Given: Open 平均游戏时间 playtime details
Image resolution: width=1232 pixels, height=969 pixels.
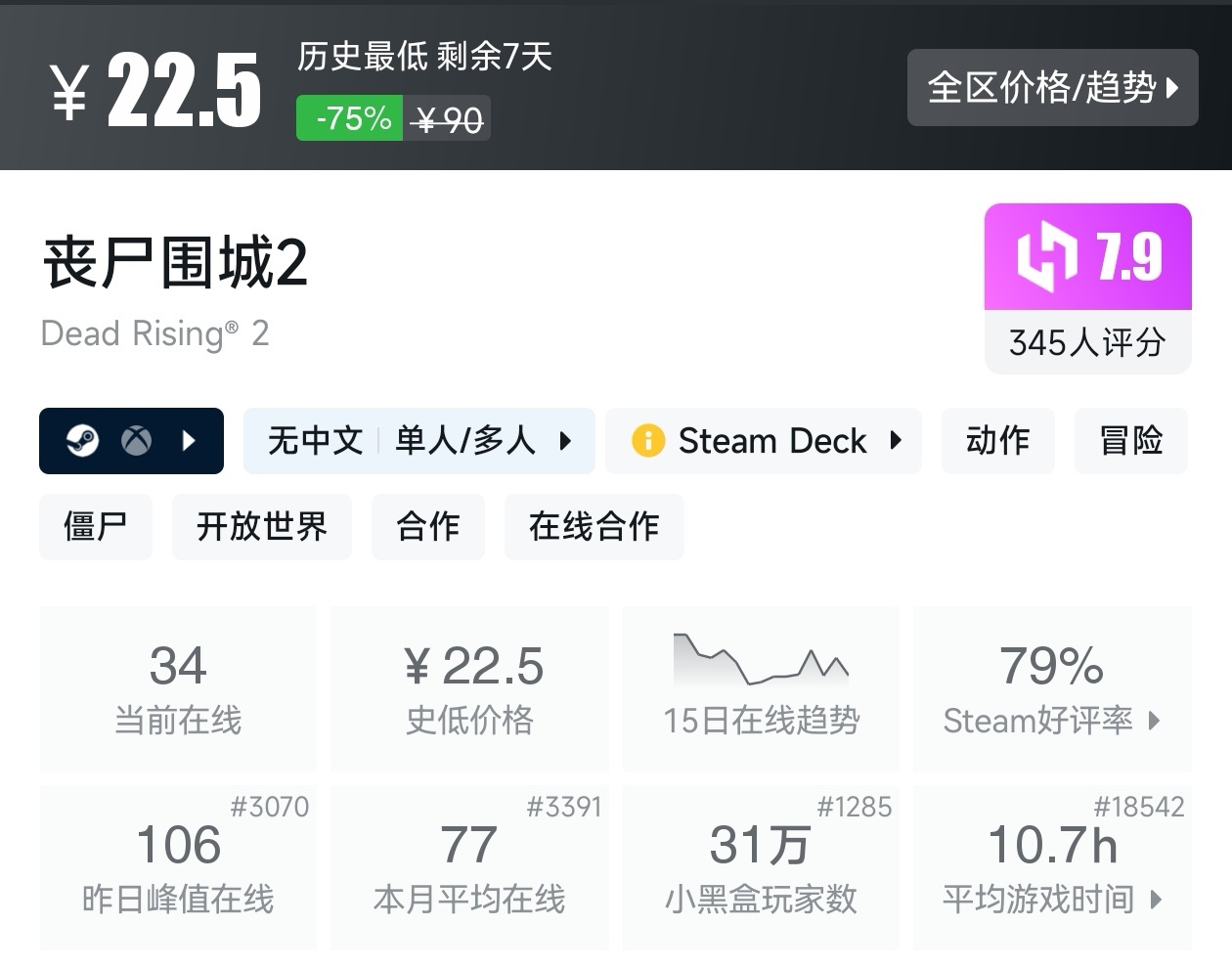Looking at the screenshot, I should (1052, 899).
